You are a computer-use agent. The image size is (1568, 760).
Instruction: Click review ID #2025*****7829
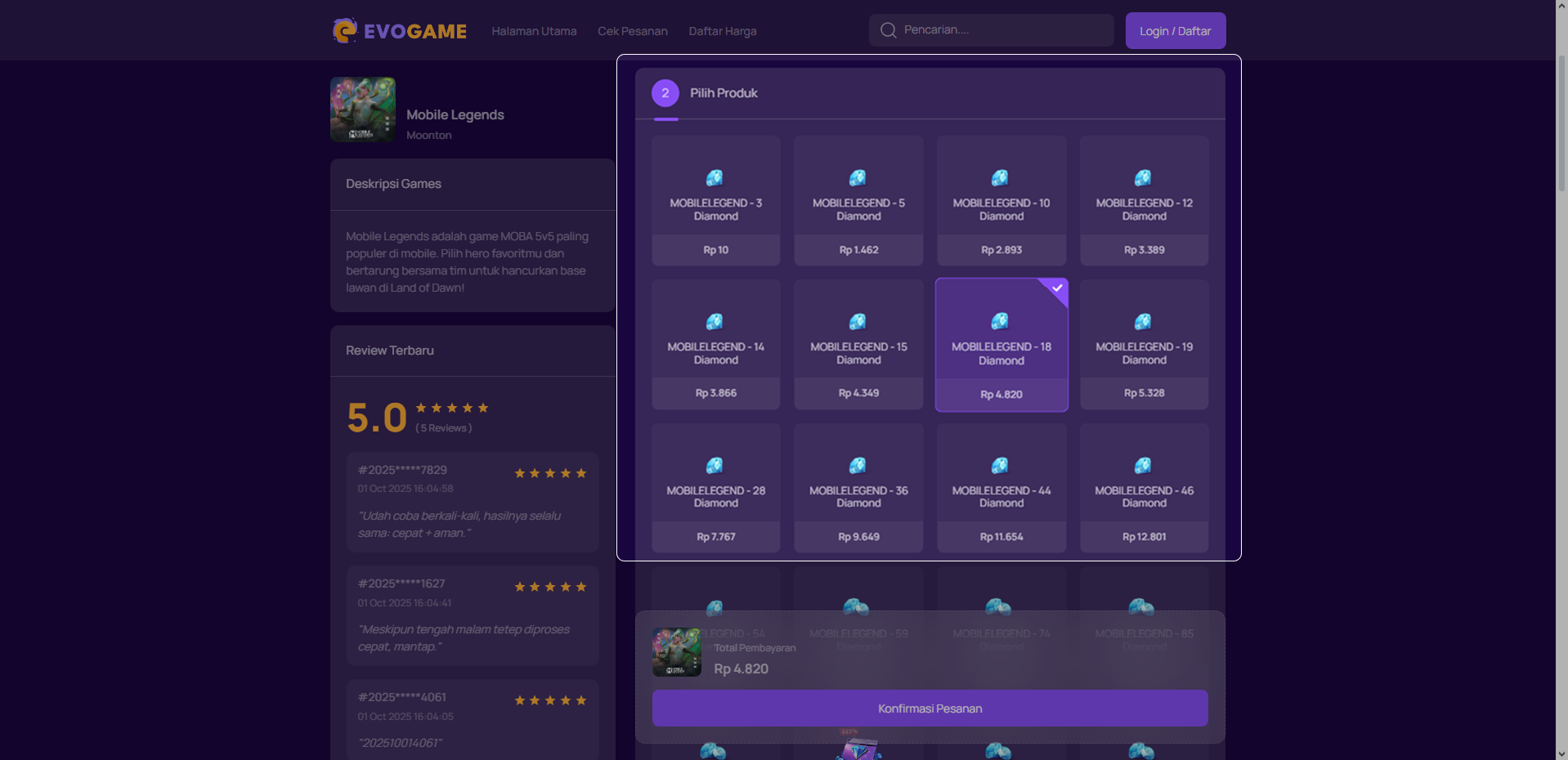click(x=402, y=470)
